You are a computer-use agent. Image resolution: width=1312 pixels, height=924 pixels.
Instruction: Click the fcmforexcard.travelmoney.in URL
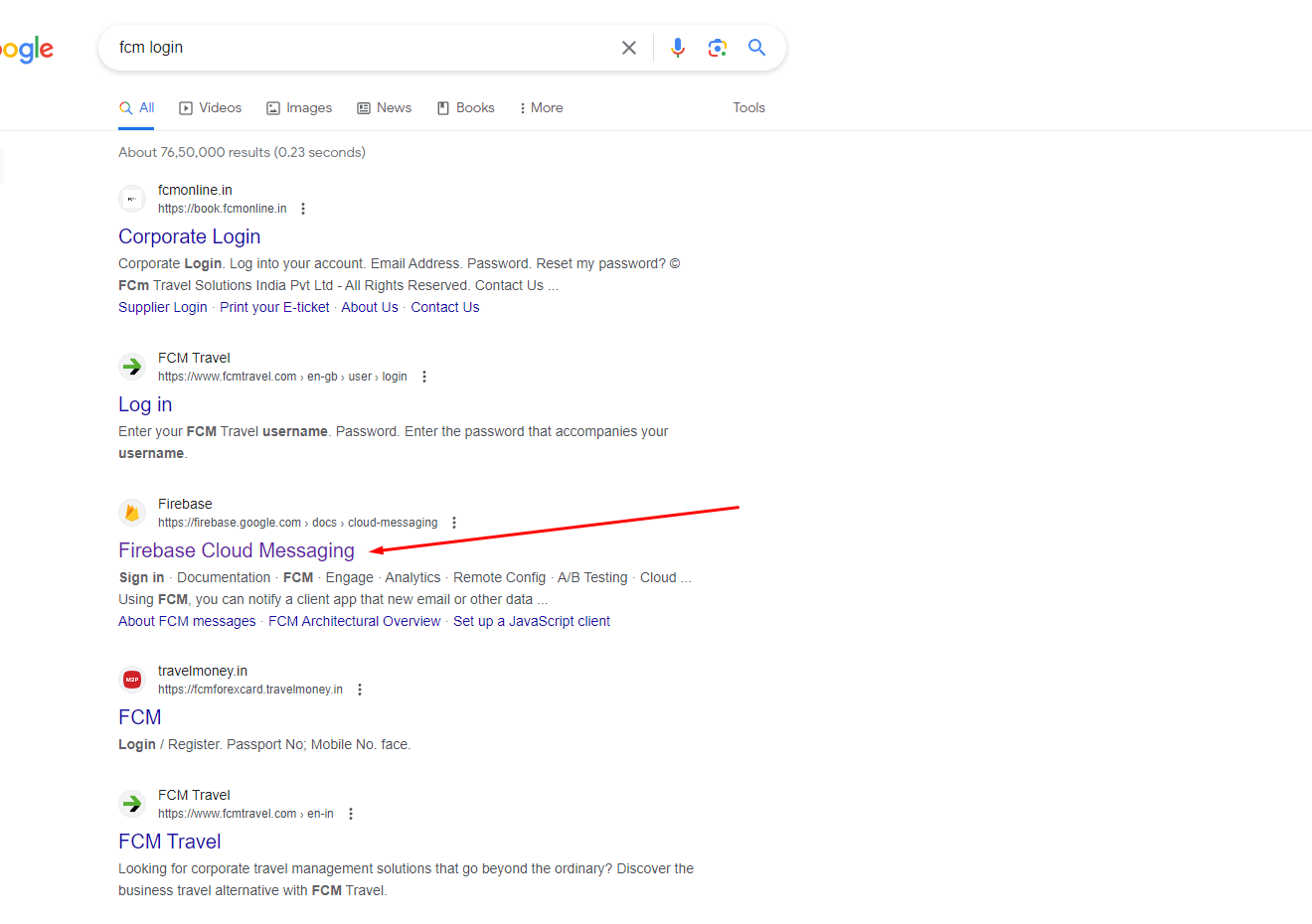[x=250, y=690]
